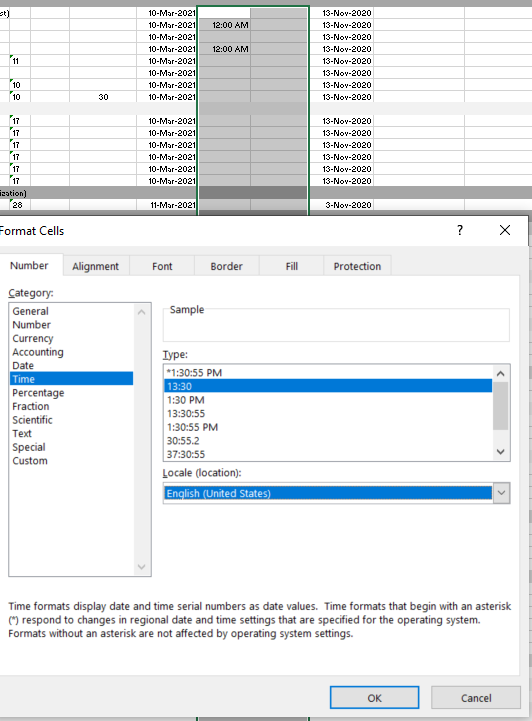
Task: Click the Category list scroll down arrow
Action: [141, 566]
